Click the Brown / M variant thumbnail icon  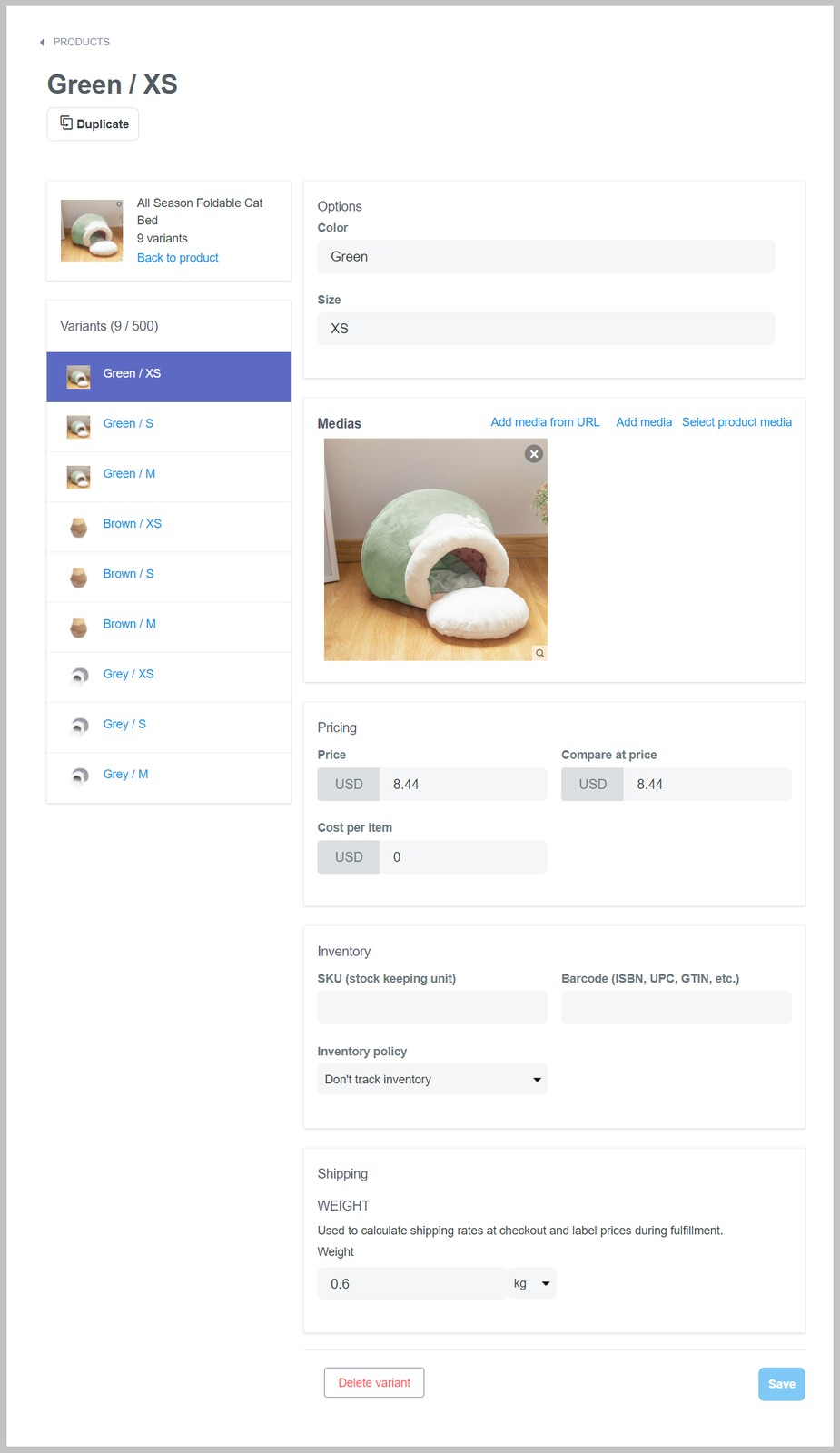(x=79, y=627)
